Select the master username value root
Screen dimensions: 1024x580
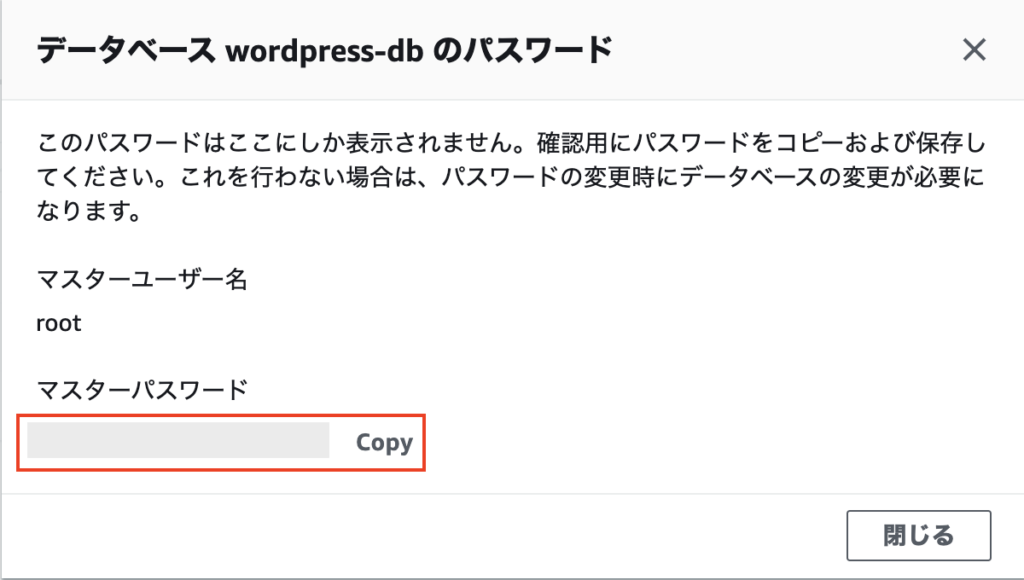tap(58, 324)
